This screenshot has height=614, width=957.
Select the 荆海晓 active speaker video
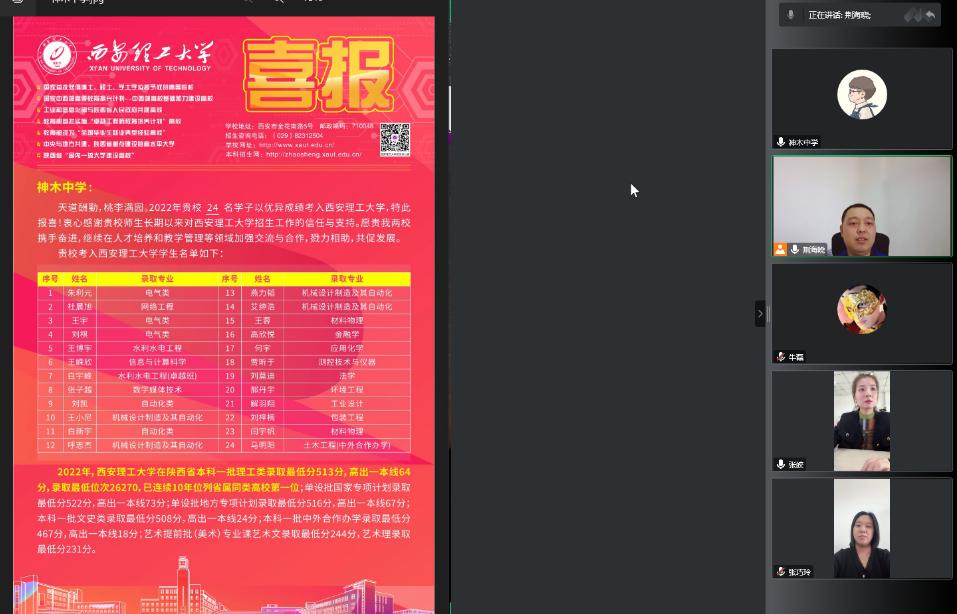[861, 205]
